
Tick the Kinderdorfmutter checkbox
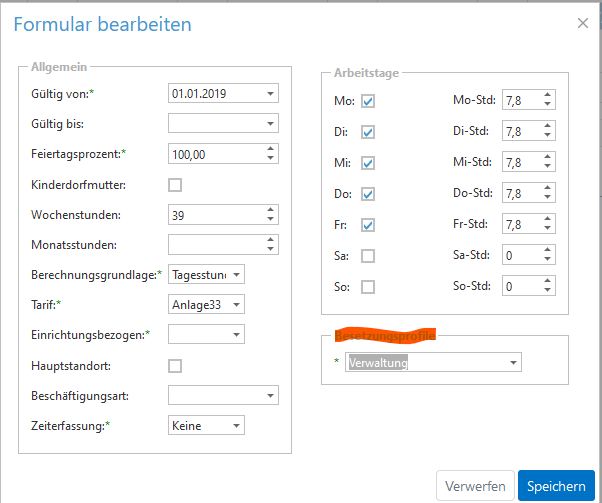[175, 185]
